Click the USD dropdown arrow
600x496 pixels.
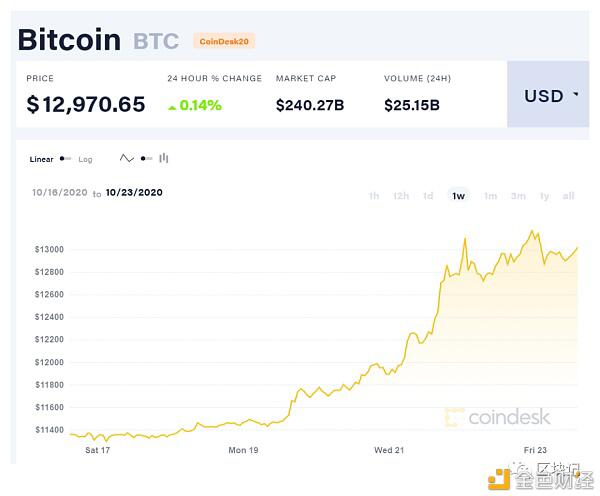(576, 96)
